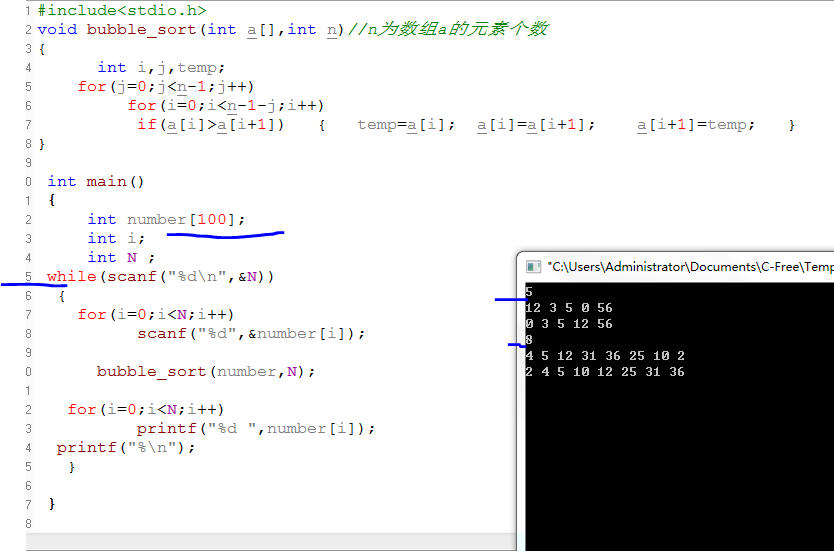Click the inner loop "for(i=0;i<n-1-j;i++)"
The image size is (834, 551).
click(226, 105)
